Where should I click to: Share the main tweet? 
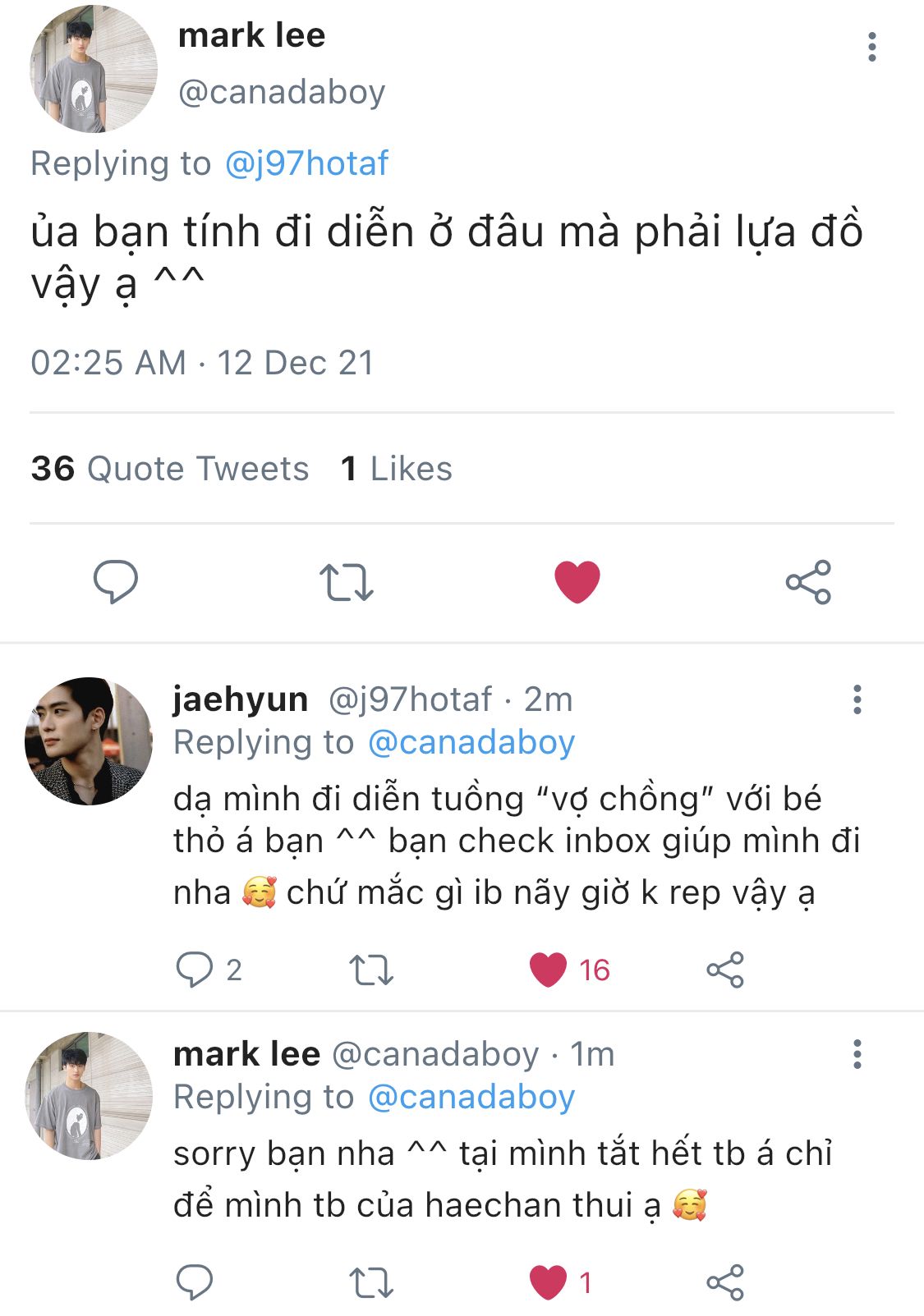point(808,582)
